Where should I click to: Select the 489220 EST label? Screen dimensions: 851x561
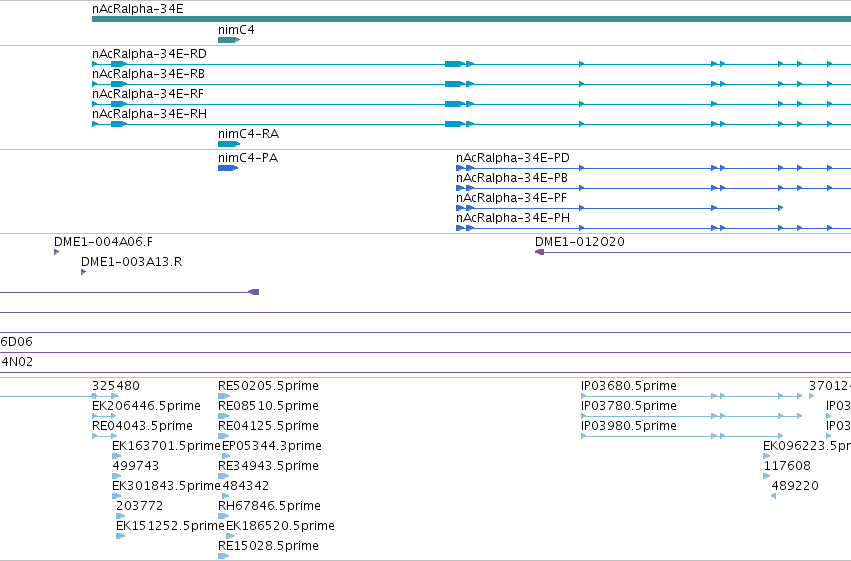(795, 486)
